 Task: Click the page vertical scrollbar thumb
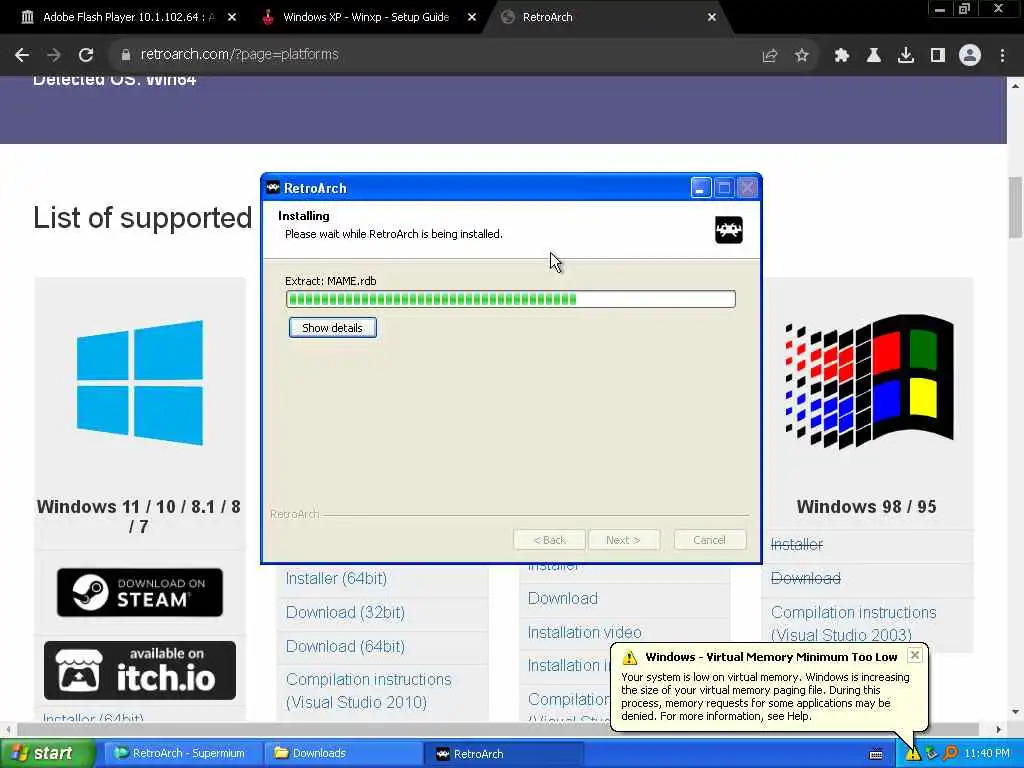click(1016, 207)
